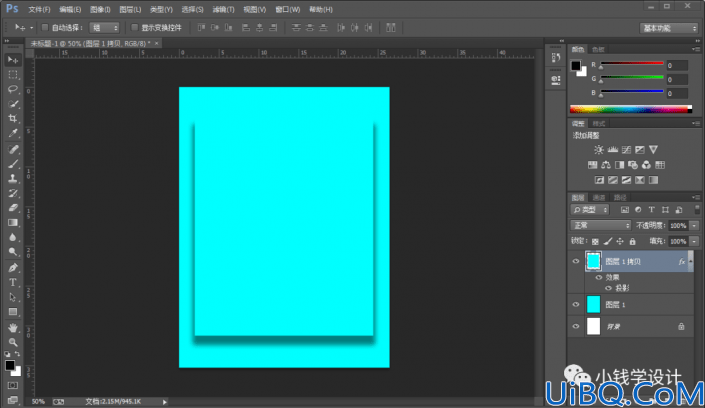Select the Rectangle shape tool
This screenshot has height=408, width=705.
pos(13,312)
